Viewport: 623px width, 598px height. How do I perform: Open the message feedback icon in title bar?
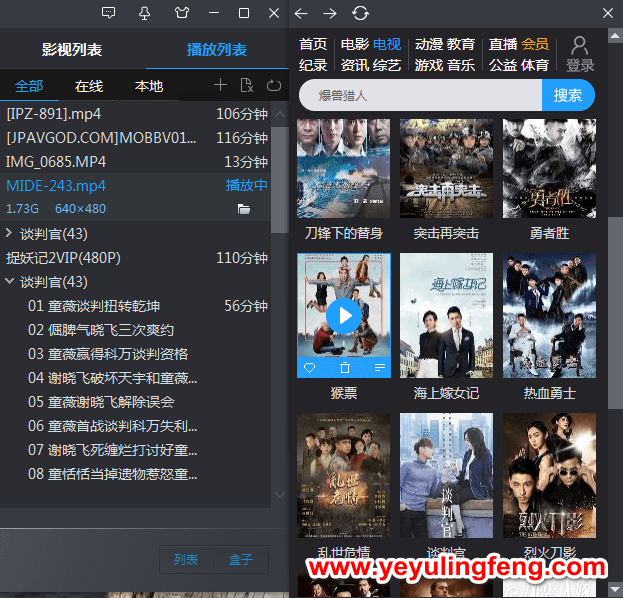tap(108, 13)
